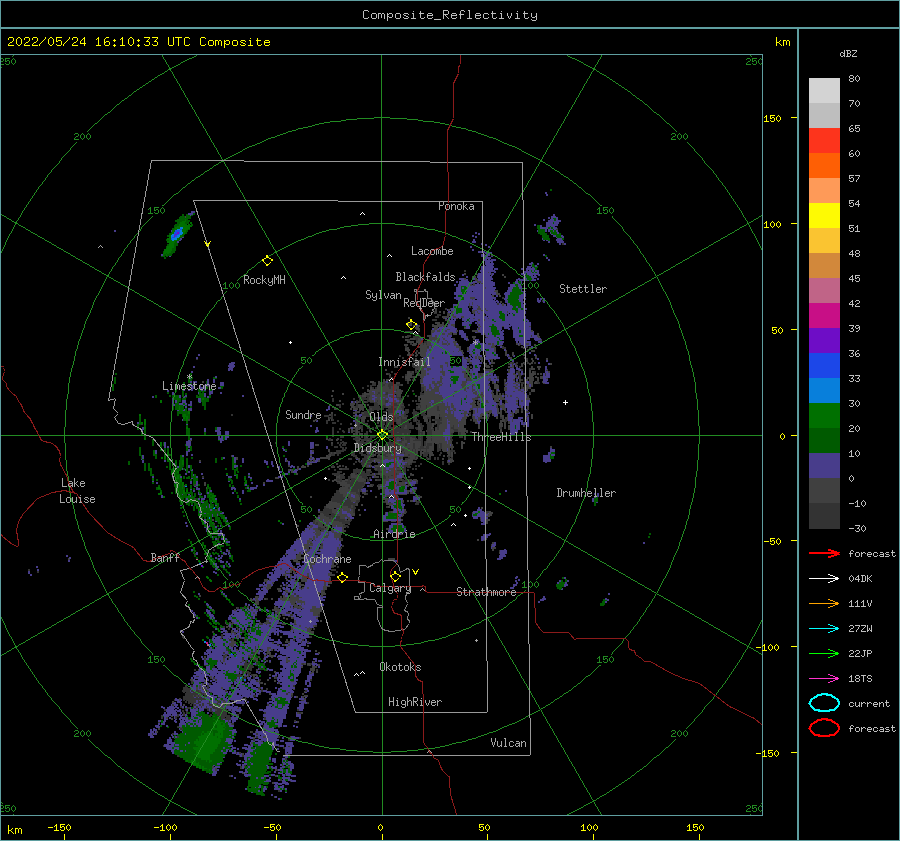
Task: Pick the 10 dBZ slate-purple swatch
Action: coord(824,466)
